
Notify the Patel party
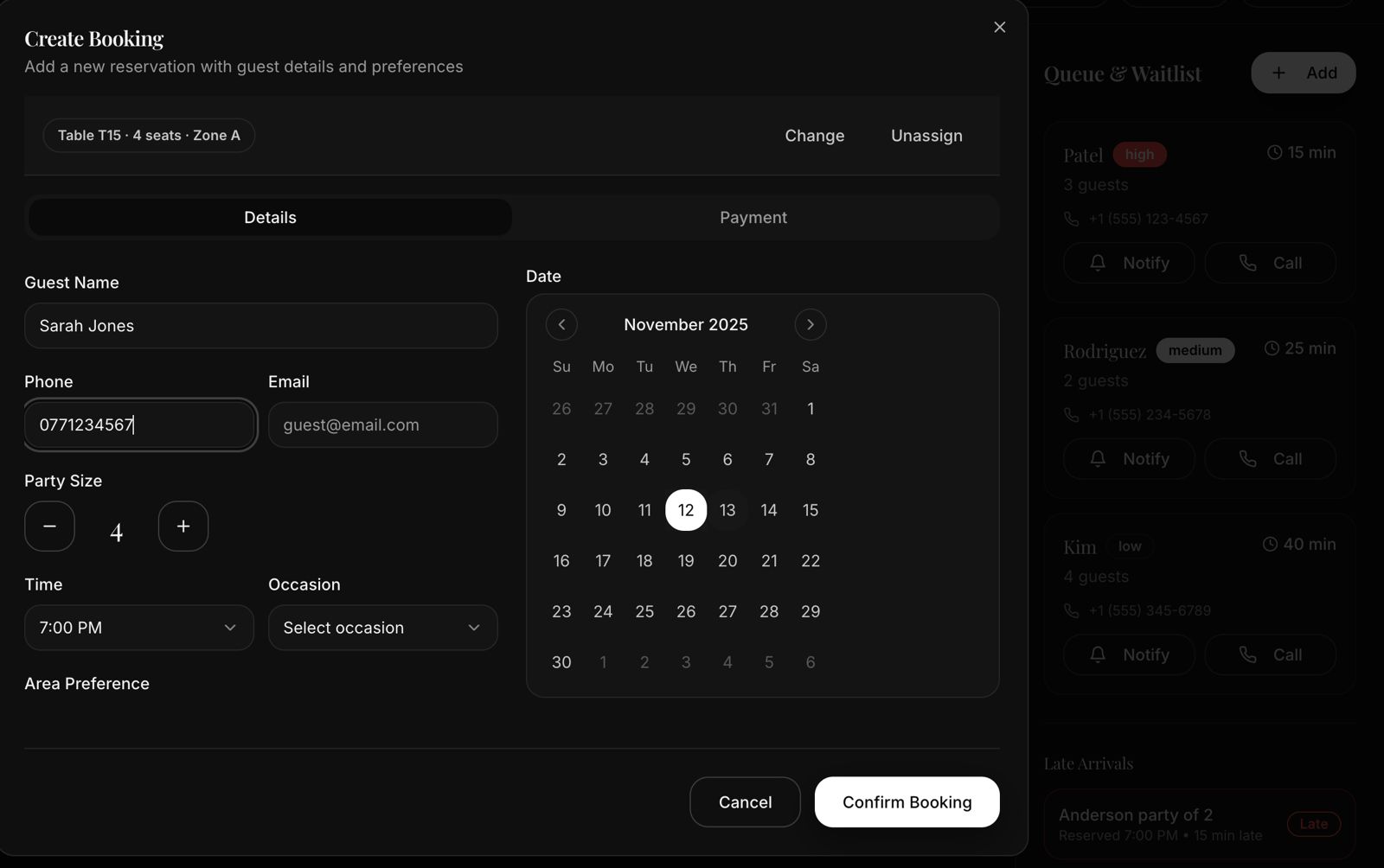(1128, 263)
